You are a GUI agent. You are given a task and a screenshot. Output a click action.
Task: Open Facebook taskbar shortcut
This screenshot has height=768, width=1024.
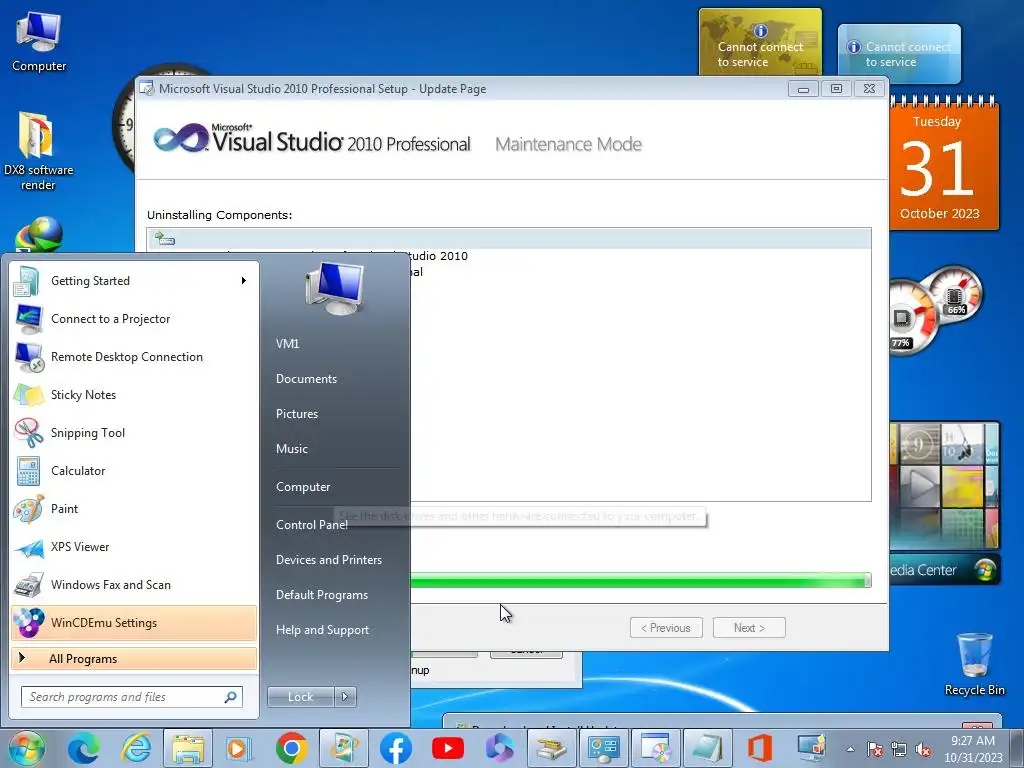[x=396, y=748]
